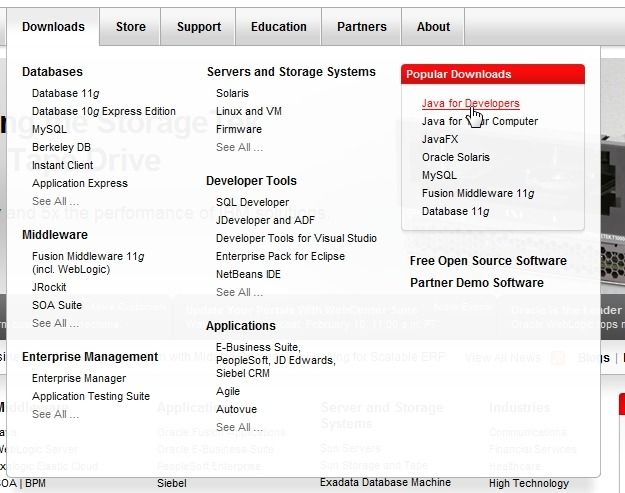Open the Downloads tab

(x=53, y=27)
